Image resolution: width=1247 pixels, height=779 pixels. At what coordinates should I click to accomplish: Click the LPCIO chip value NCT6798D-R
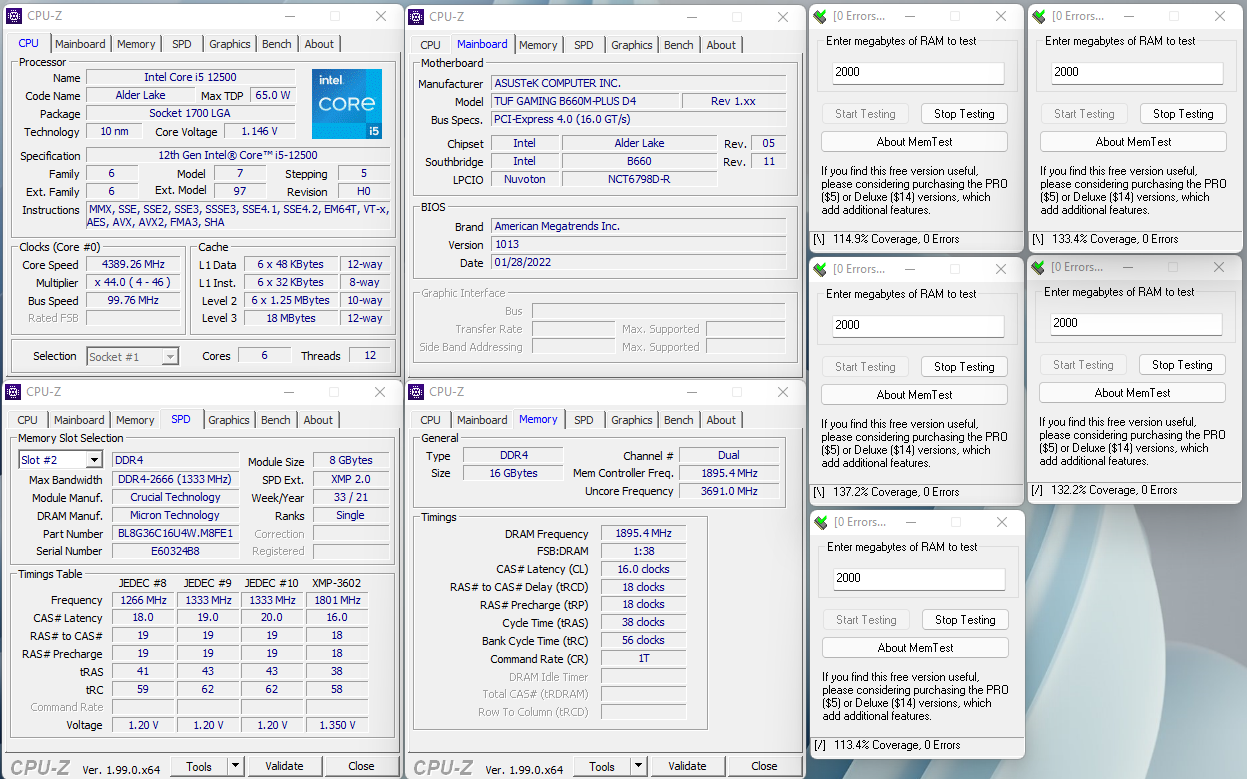click(x=639, y=180)
